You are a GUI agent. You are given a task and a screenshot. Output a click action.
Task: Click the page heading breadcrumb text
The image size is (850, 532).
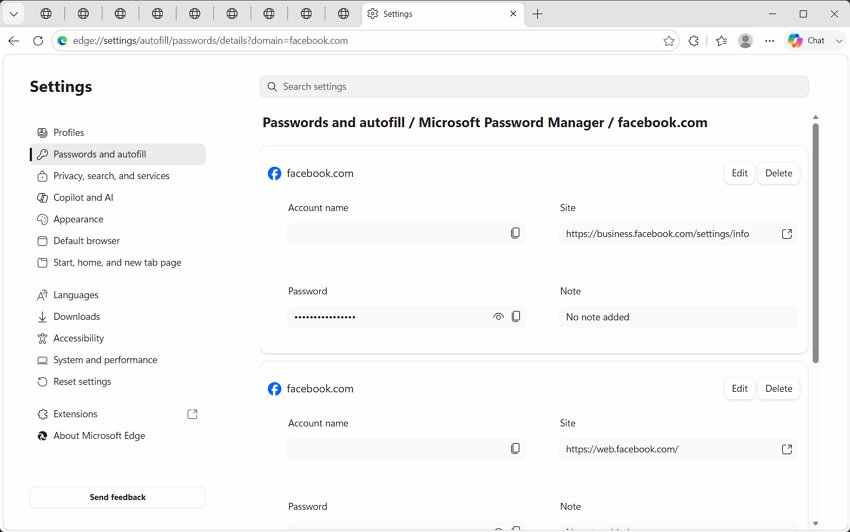(485, 123)
